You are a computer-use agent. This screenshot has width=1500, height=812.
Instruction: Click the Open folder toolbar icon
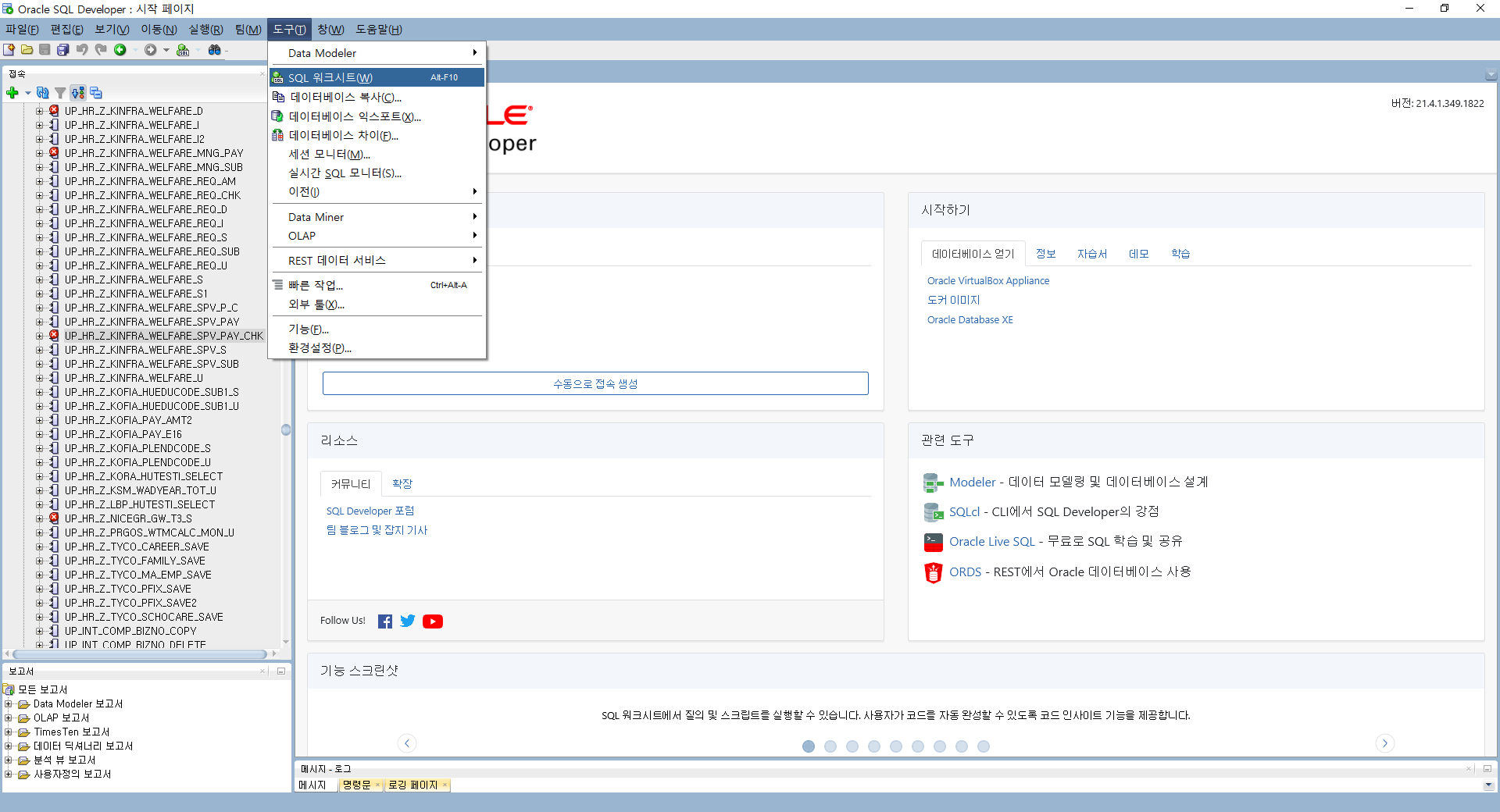tap(27, 50)
